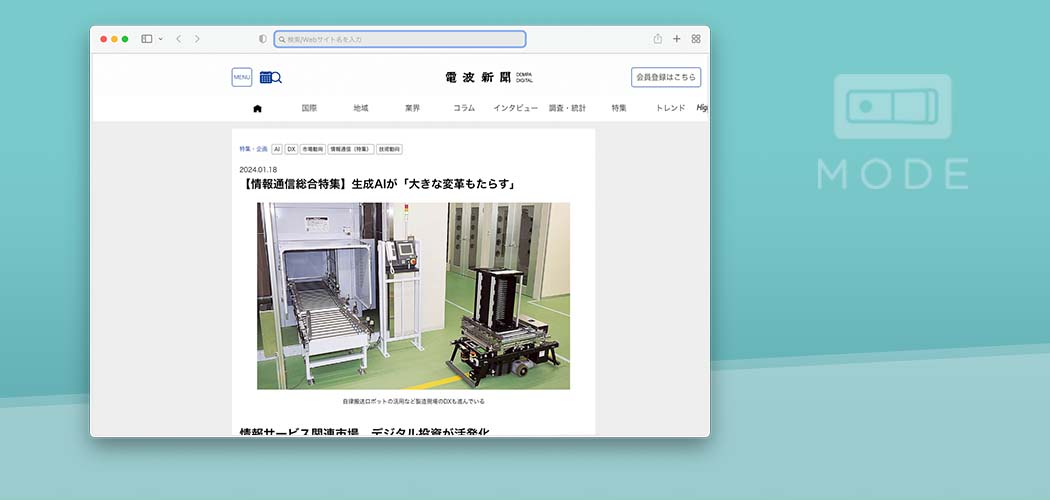Open the インタビュー navigation section

515,108
